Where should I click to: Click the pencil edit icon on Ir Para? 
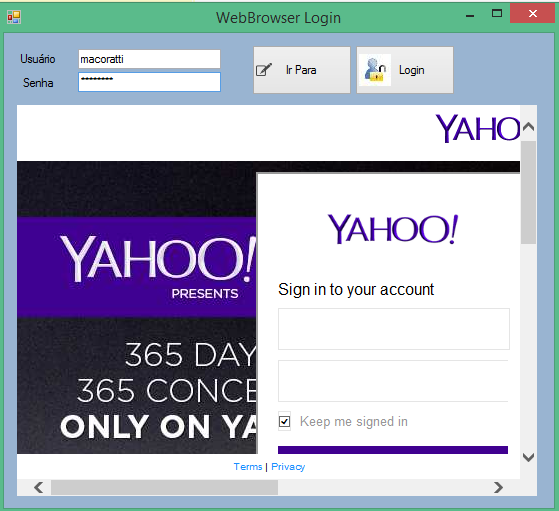point(264,70)
